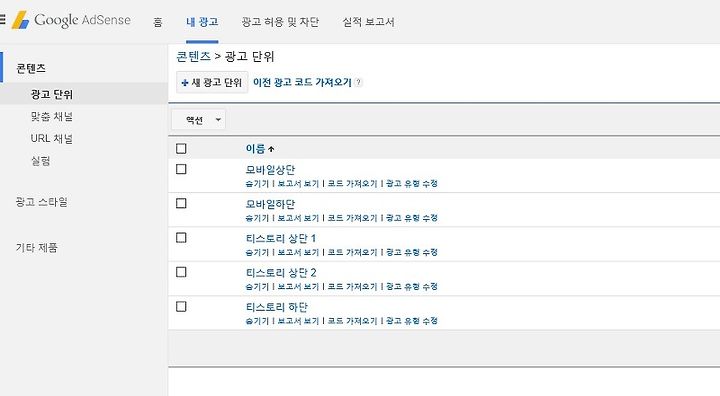720x396 pixels.
Task: Click the Google AdSense logo
Action: tap(71, 20)
